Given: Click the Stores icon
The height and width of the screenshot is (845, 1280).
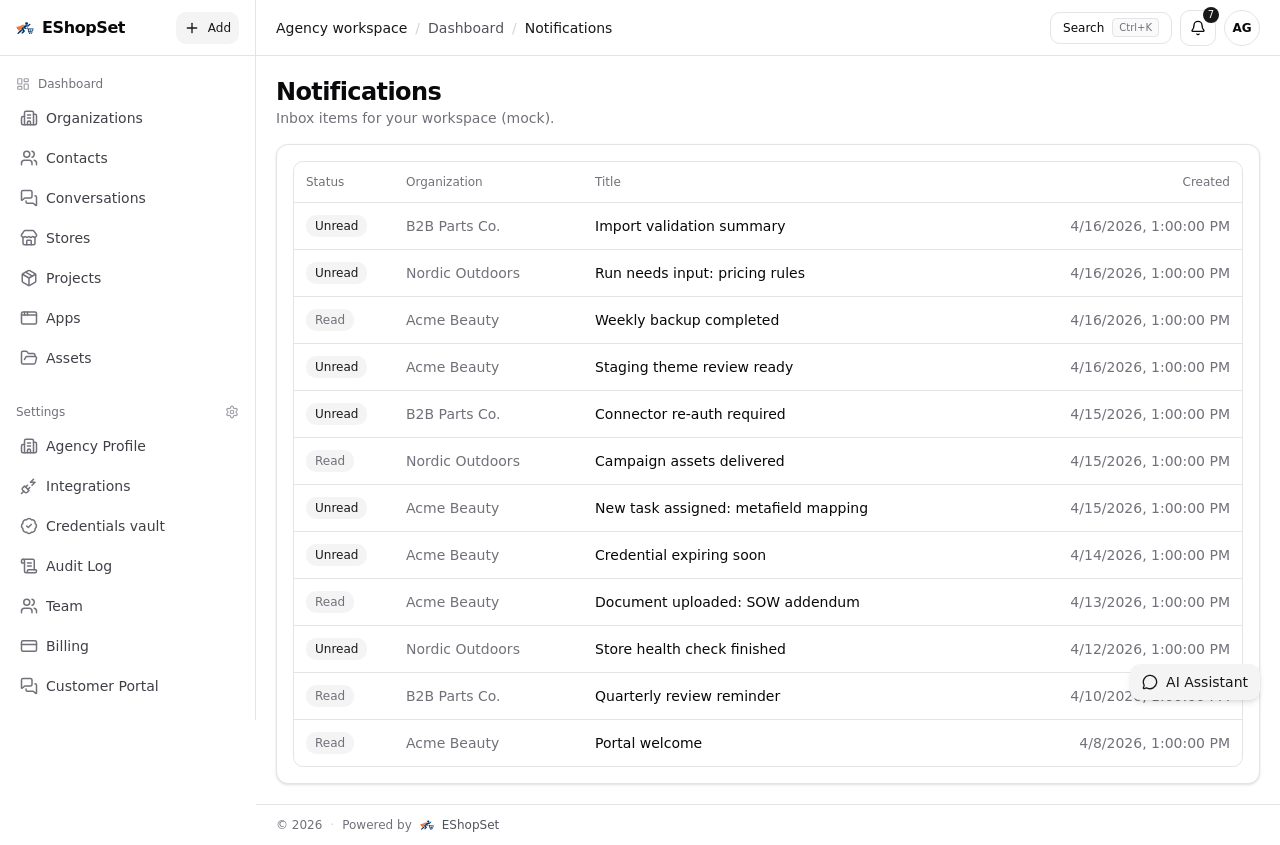Looking at the screenshot, I should coord(29,238).
